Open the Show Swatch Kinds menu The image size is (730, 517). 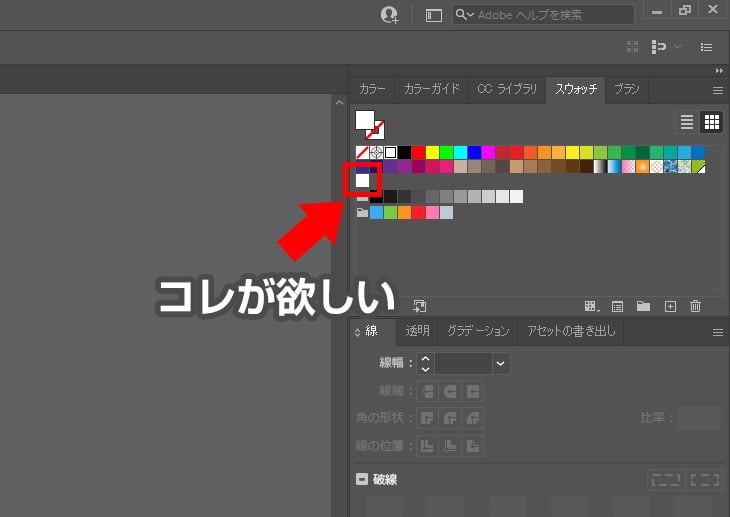[592, 306]
